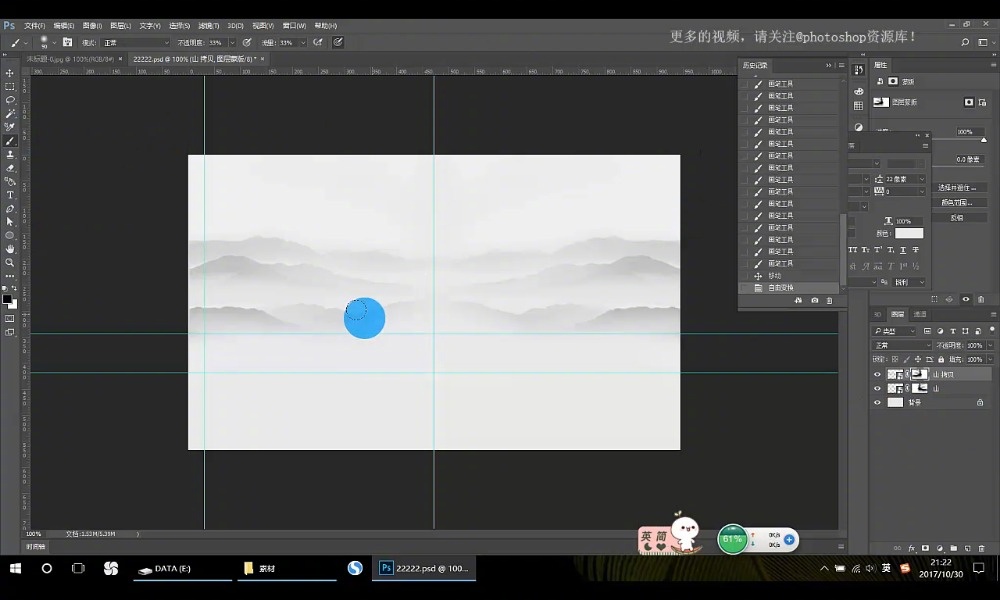Select the Pen tool

click(x=10, y=209)
